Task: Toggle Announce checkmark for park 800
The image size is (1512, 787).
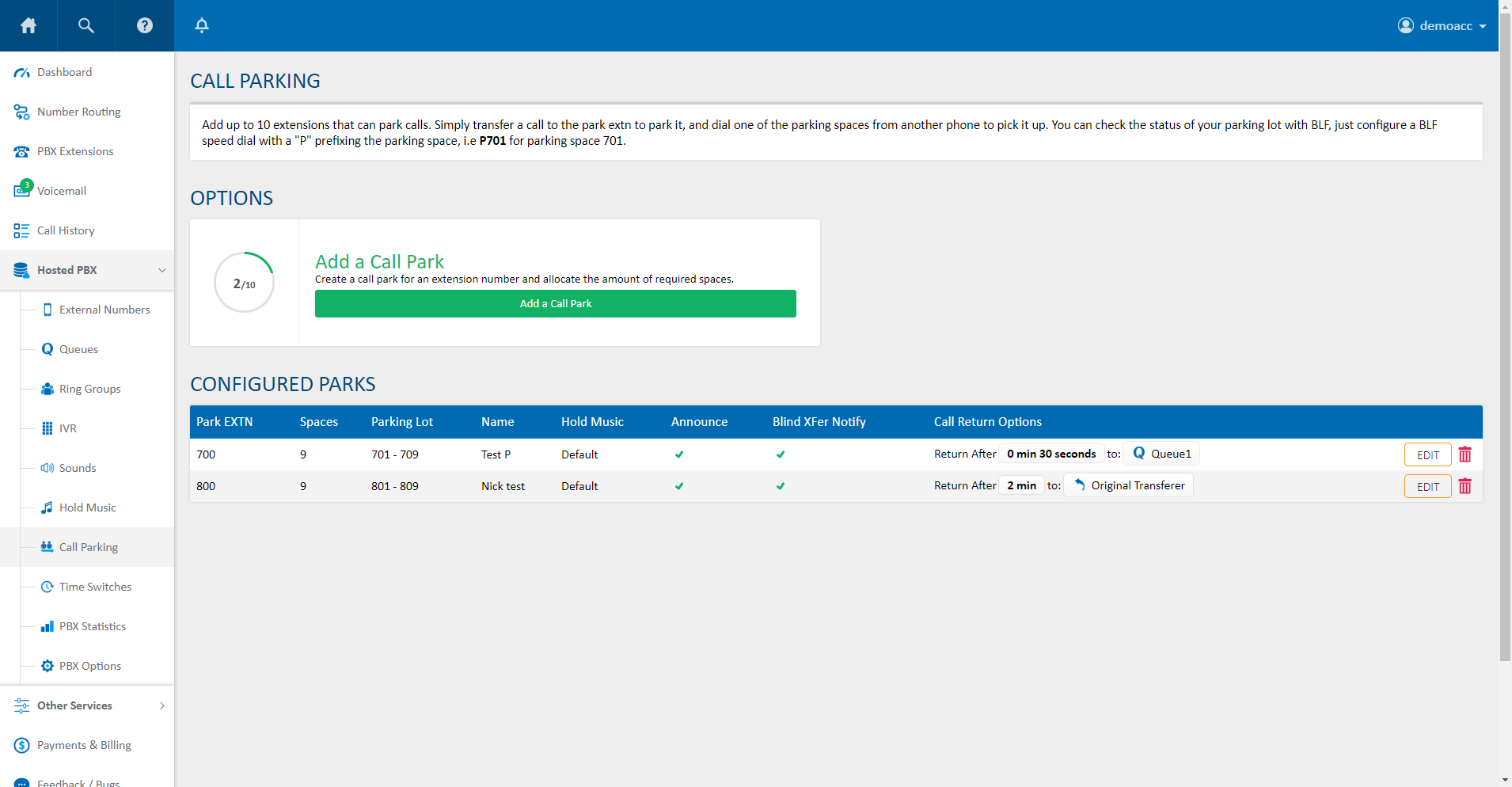Action: tap(679, 486)
